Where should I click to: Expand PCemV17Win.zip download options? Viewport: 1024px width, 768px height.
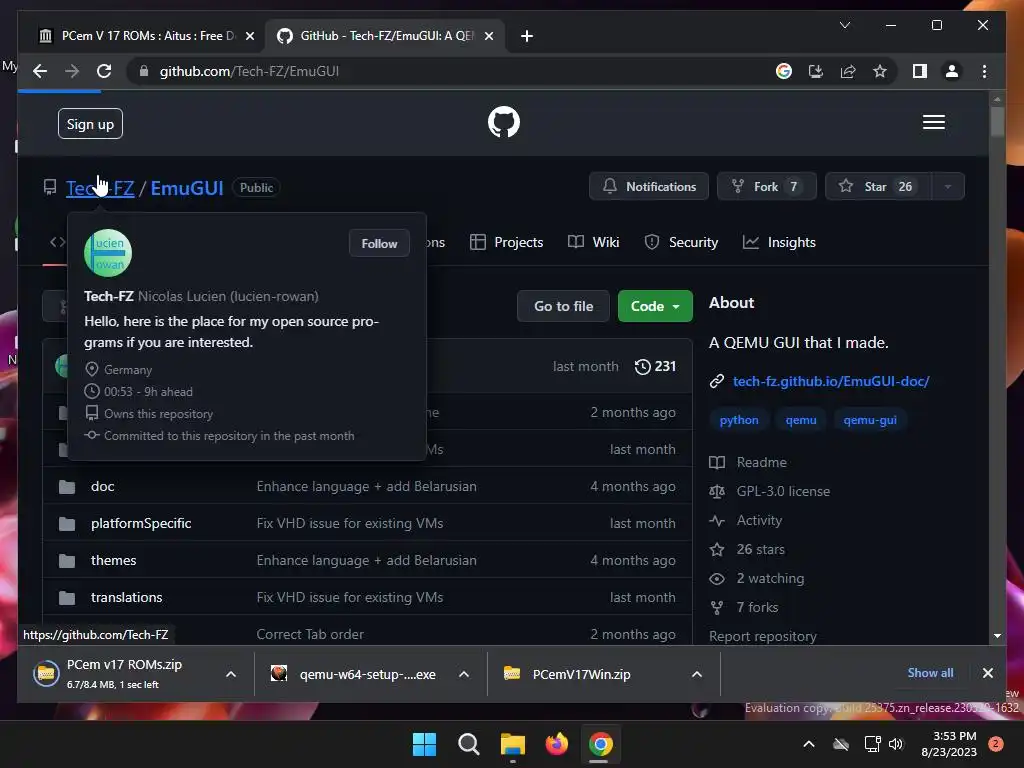point(697,674)
